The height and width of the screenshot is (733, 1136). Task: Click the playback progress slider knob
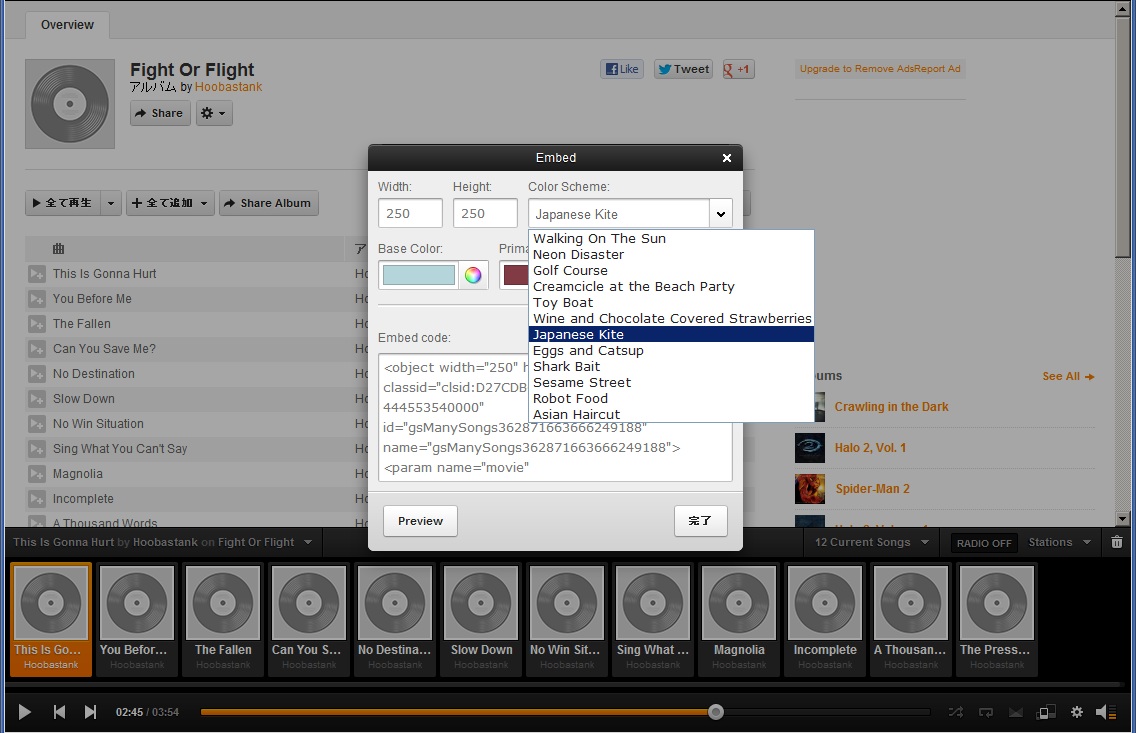point(716,712)
